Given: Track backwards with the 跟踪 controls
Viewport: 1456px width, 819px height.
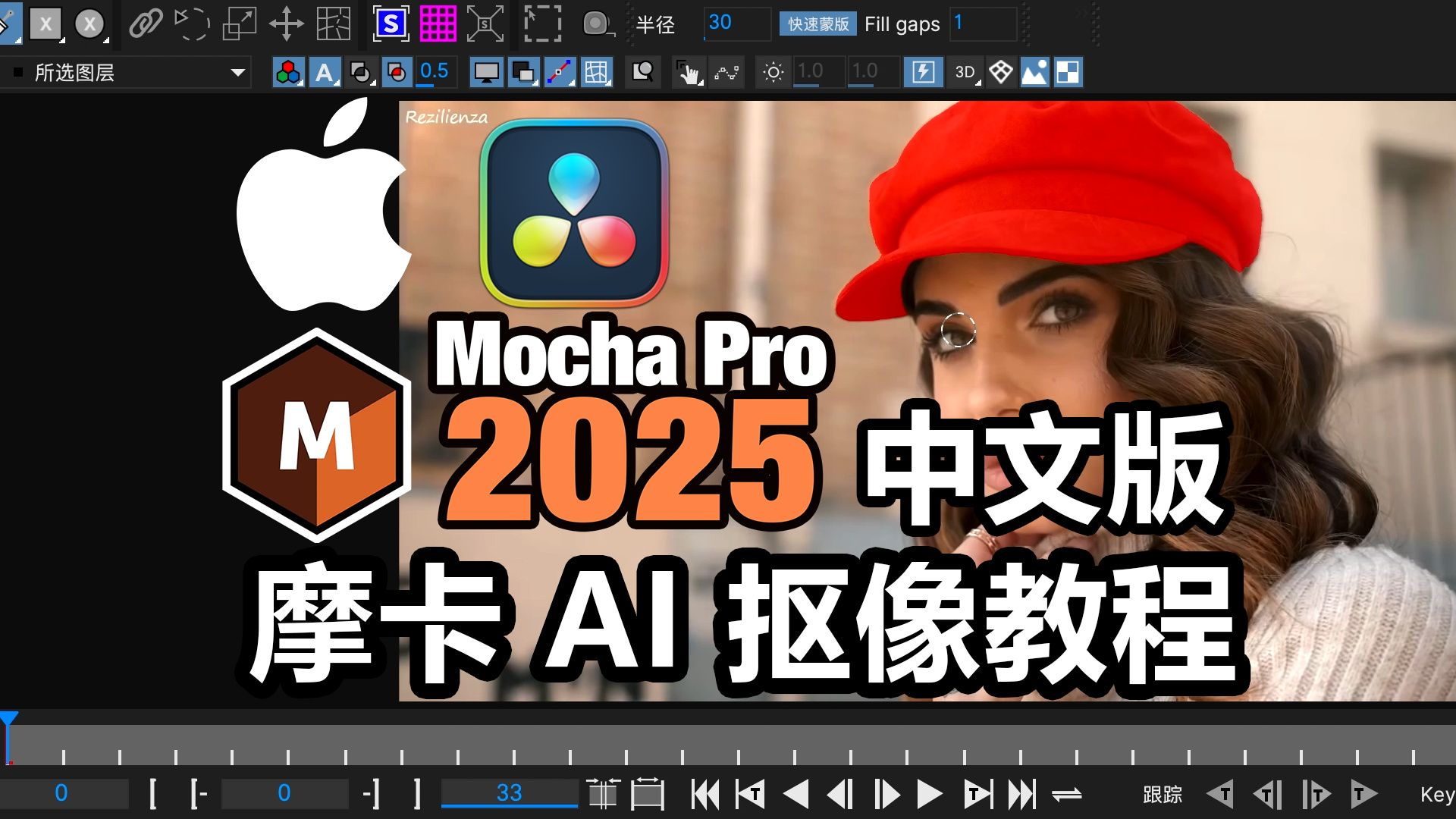Looking at the screenshot, I should click(1220, 795).
